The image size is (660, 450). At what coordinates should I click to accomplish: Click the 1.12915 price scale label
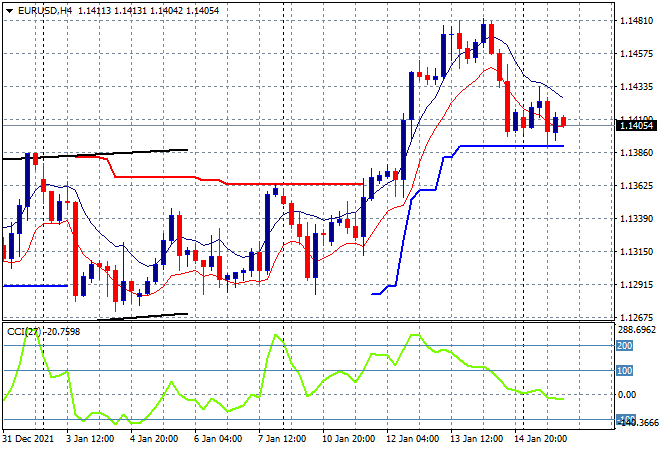(x=636, y=285)
